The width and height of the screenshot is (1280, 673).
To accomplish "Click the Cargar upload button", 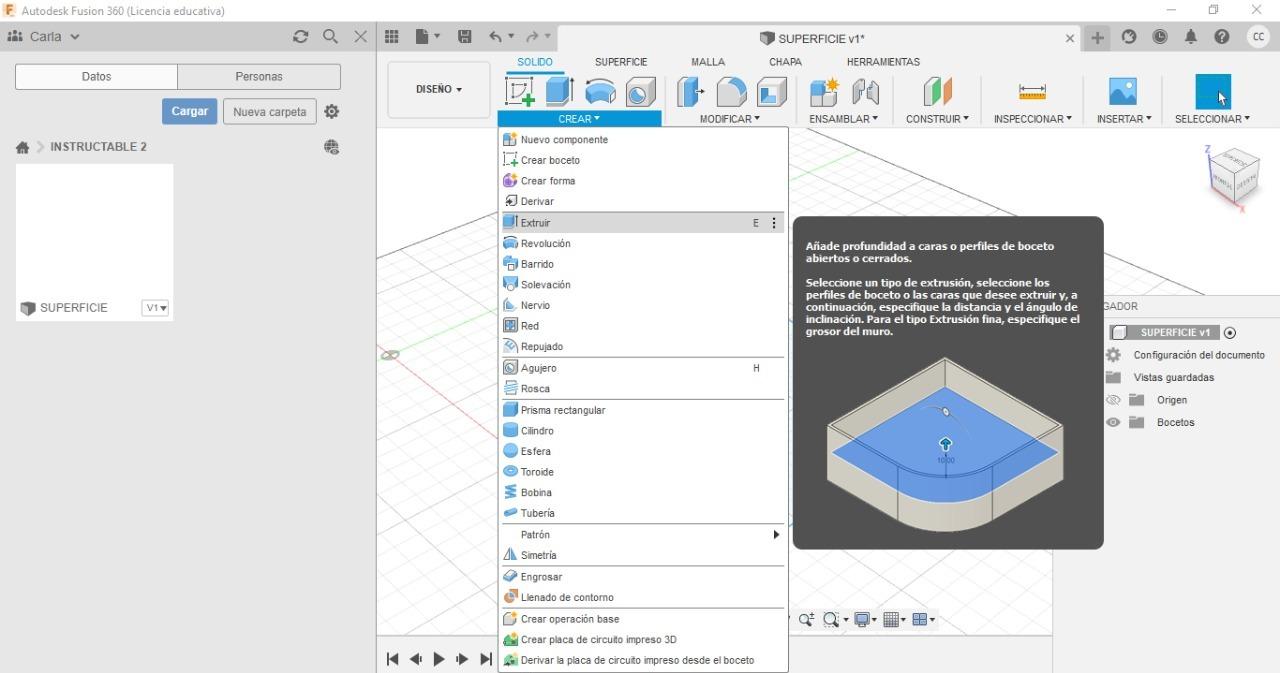I will click(189, 111).
